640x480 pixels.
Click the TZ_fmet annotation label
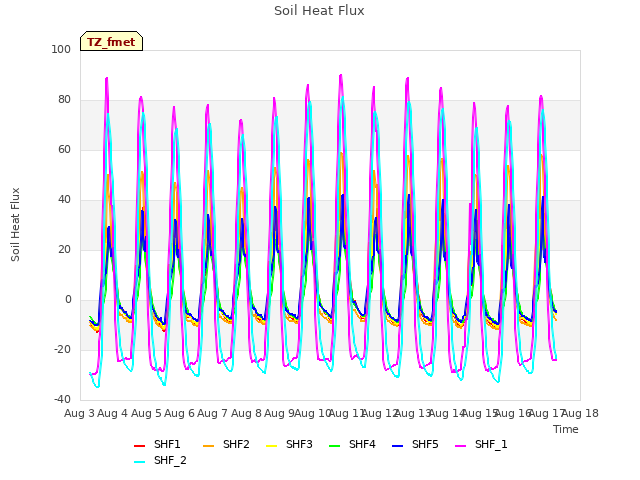click(x=111, y=42)
